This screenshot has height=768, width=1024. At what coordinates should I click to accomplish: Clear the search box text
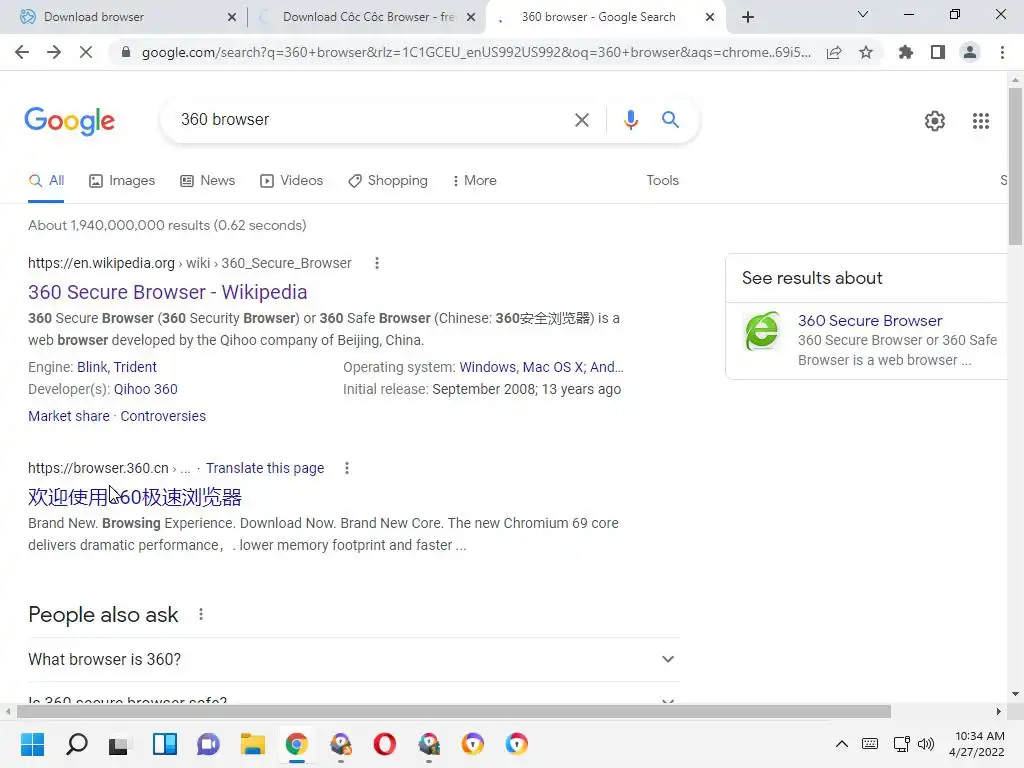[x=581, y=120]
